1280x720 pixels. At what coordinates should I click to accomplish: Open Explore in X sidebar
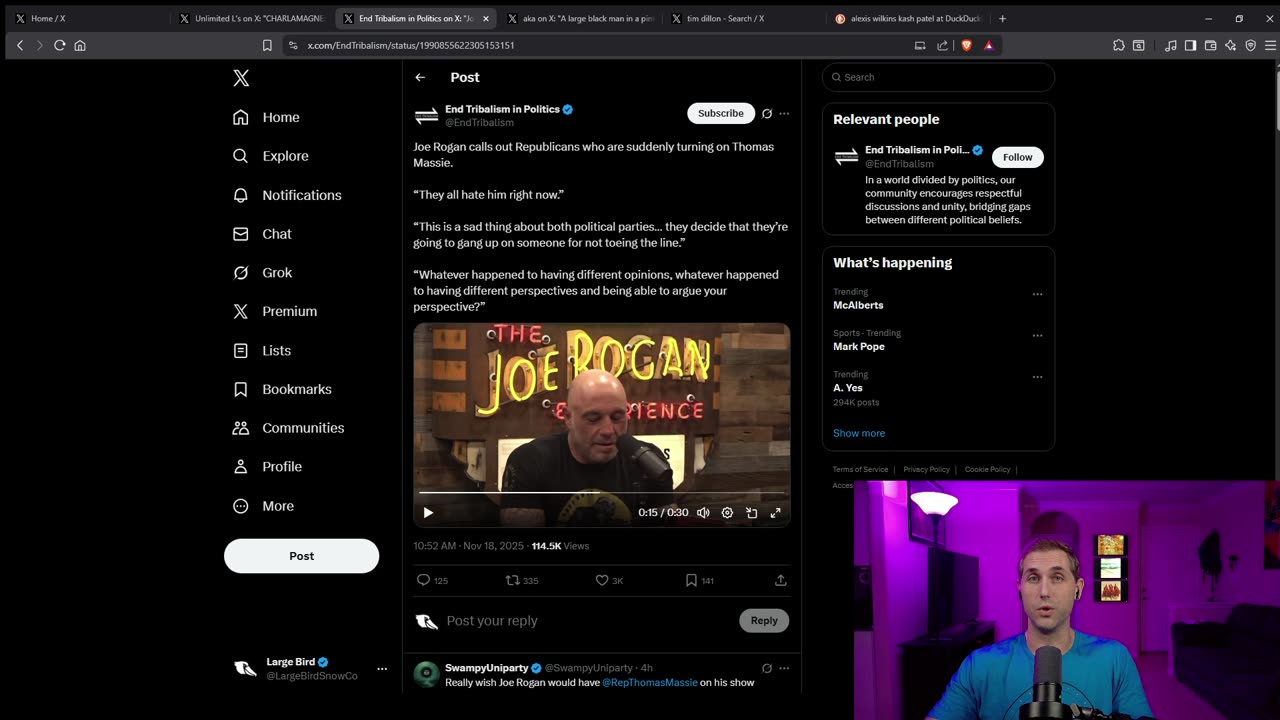[270, 156]
